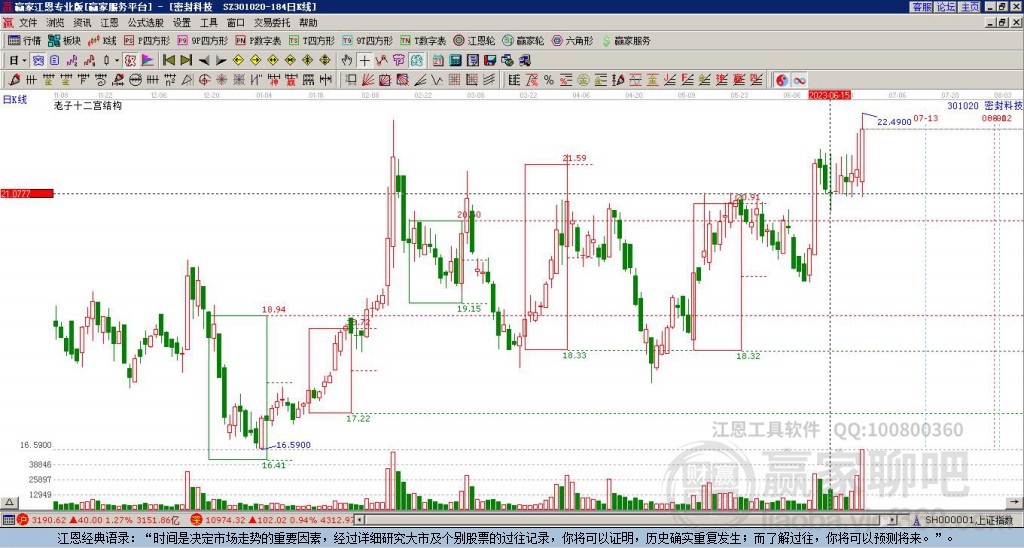Image resolution: width=1024 pixels, height=548 pixels.
Task: Open the 设置 menu
Action: [182, 23]
